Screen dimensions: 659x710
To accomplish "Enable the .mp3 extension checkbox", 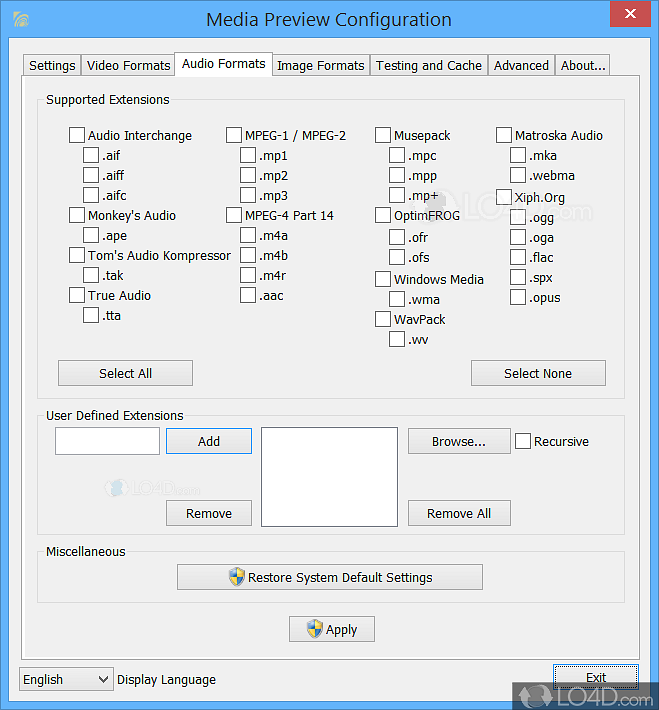I will coord(248,196).
